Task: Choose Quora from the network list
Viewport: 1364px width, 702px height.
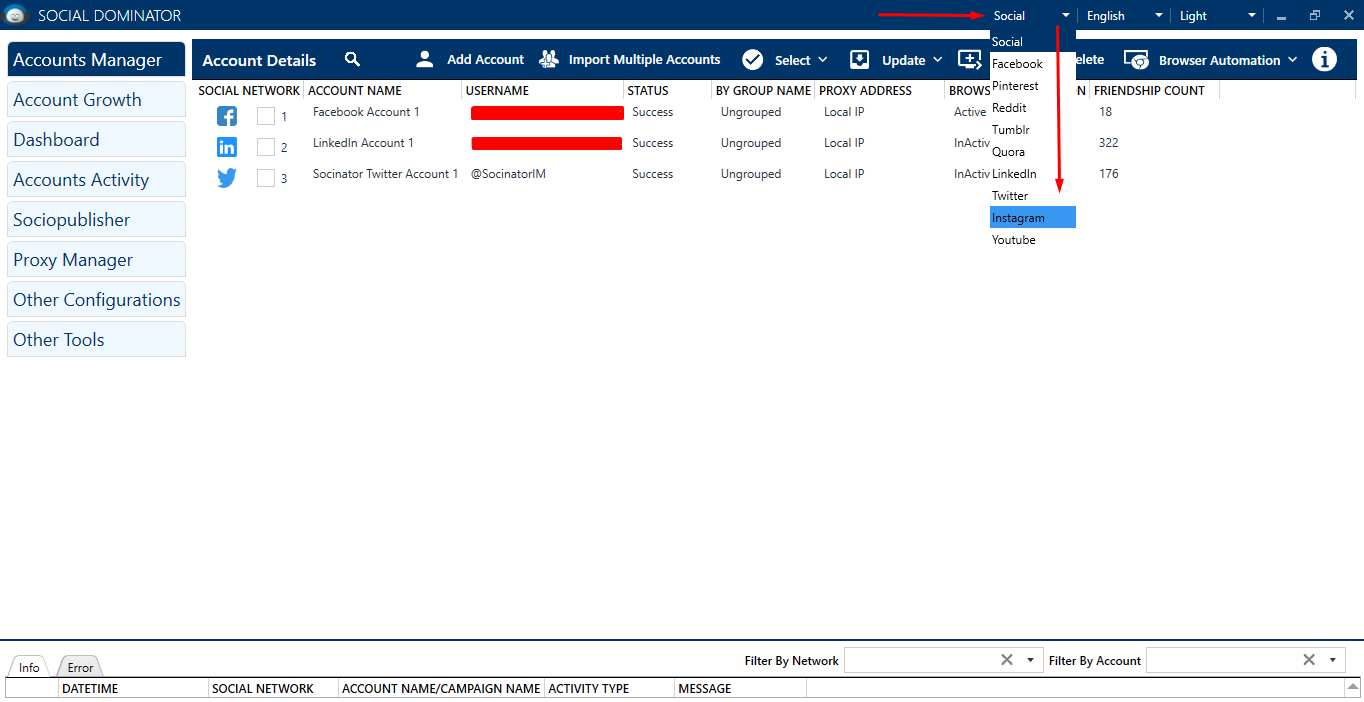Action: click(1033, 152)
